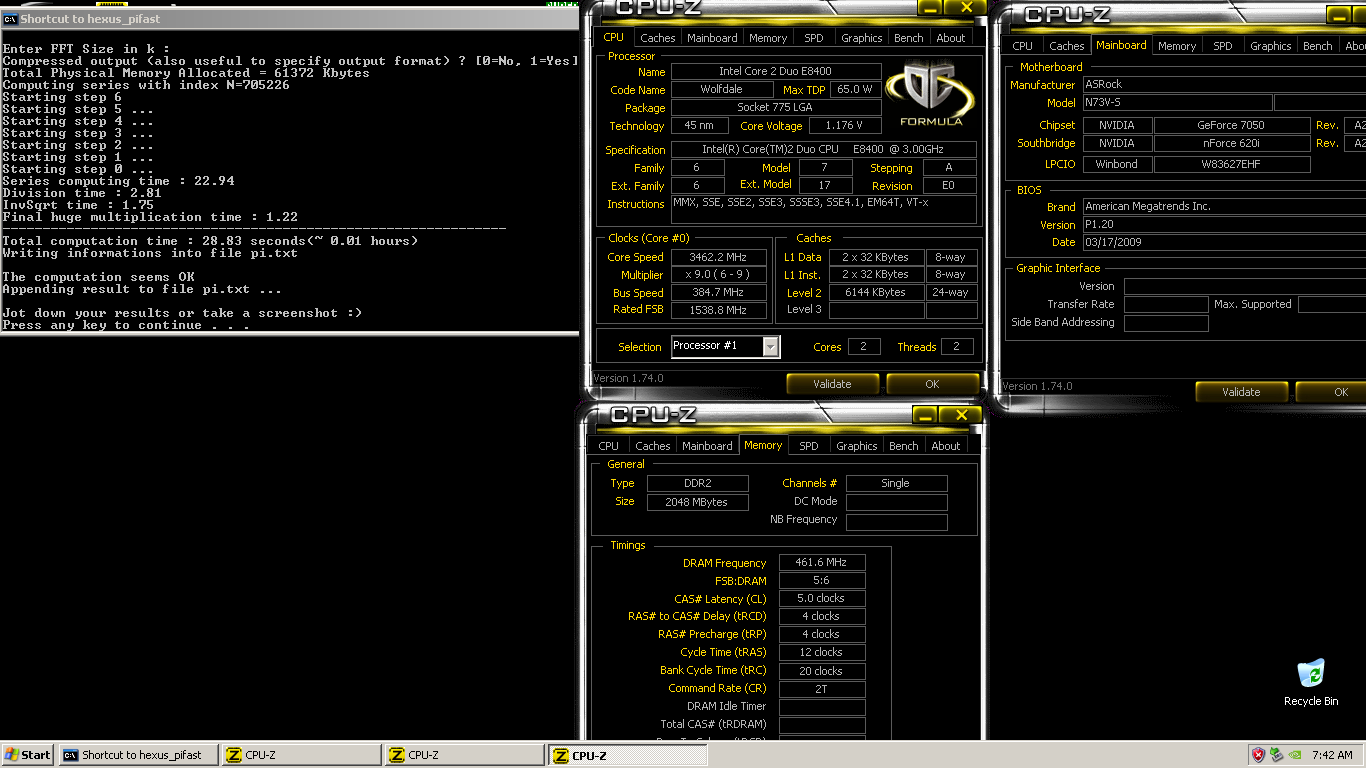The image size is (1366, 768).
Task: Switch to SPD tab in the DDR2 memory window
Action: tap(809, 446)
